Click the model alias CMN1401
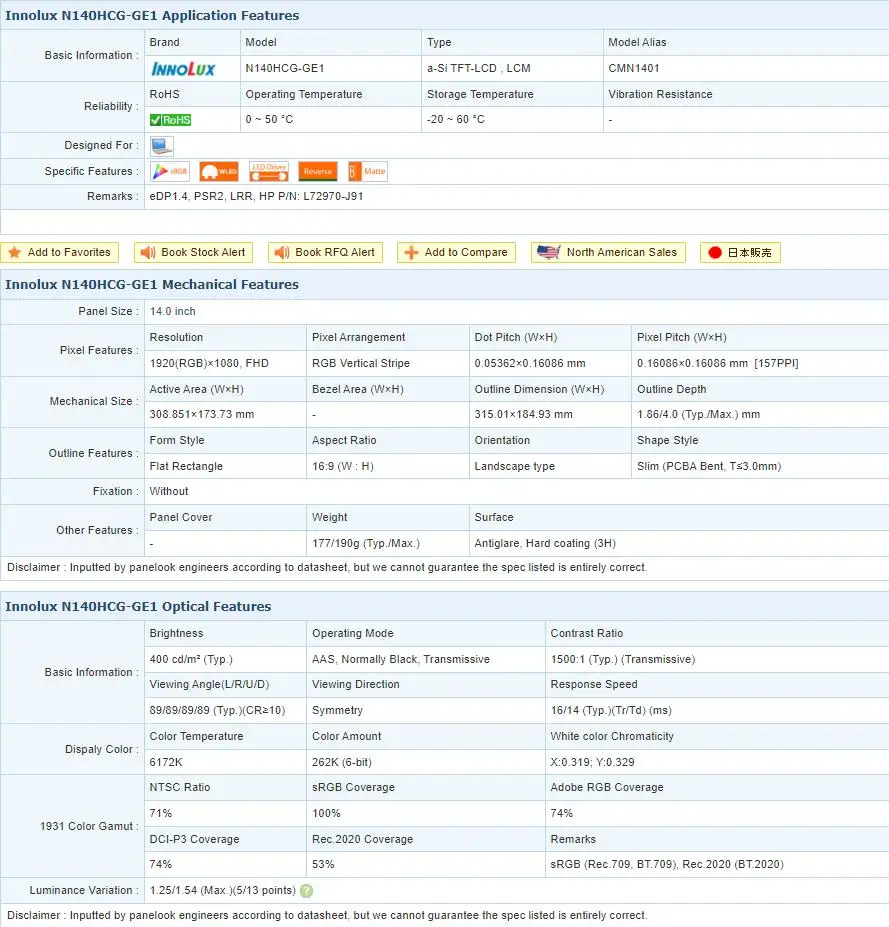Viewport: 889px width, 927px height. pyautogui.click(x=634, y=69)
